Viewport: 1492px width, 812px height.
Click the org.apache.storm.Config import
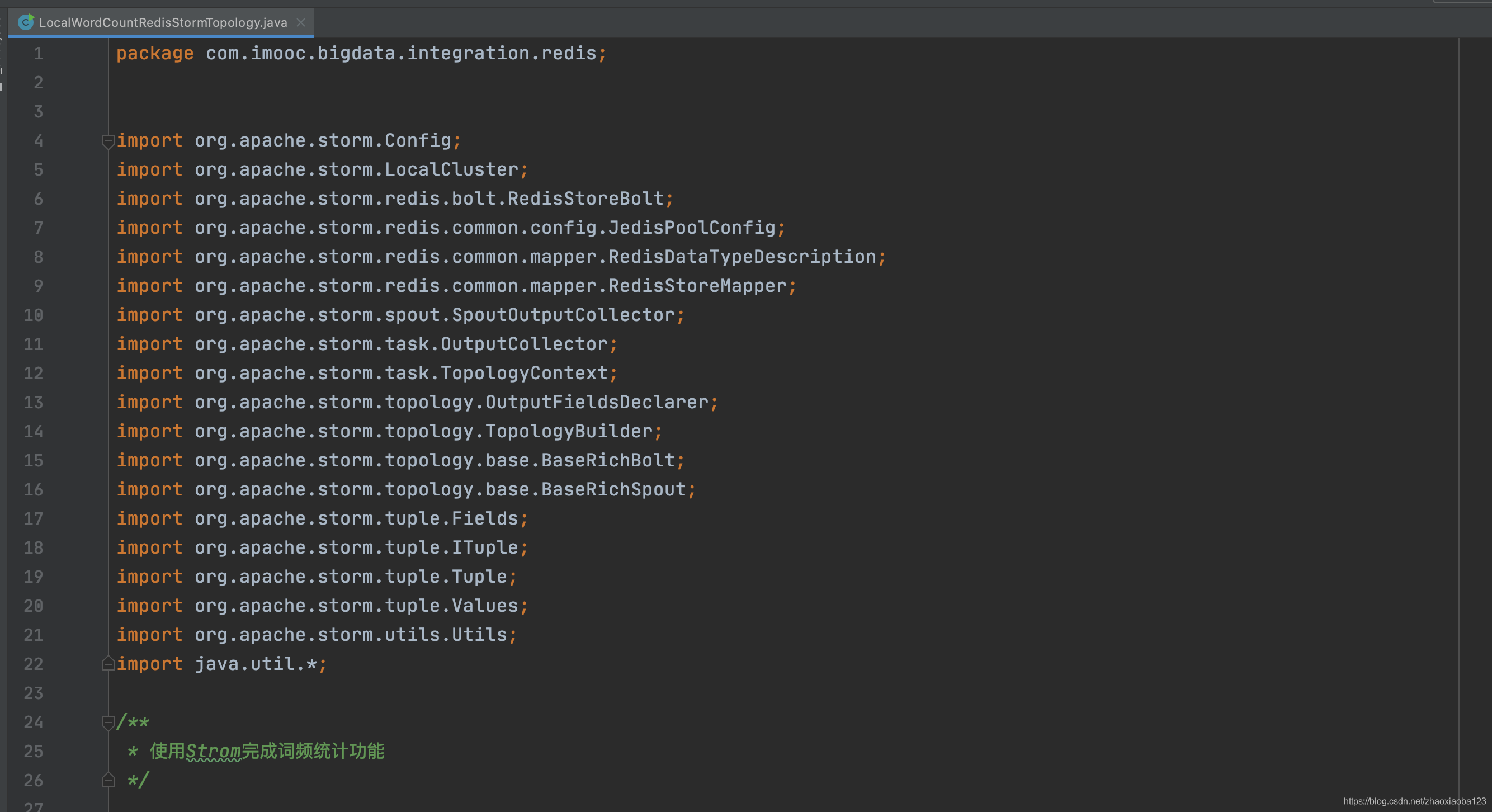[x=323, y=141]
